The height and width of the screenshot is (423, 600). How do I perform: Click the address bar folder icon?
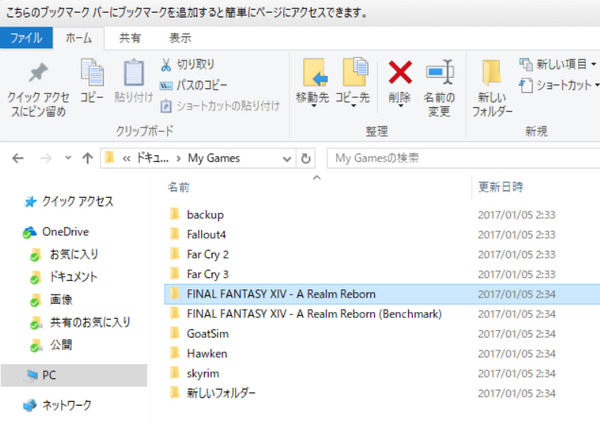coord(110,158)
